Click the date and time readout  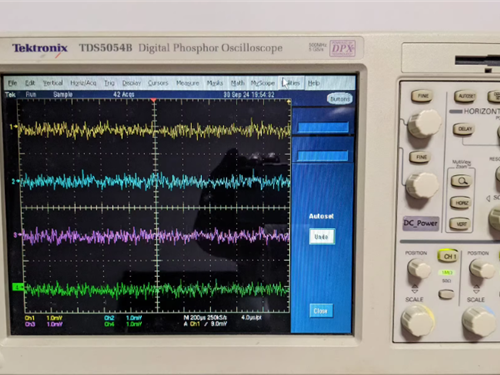[249, 95]
